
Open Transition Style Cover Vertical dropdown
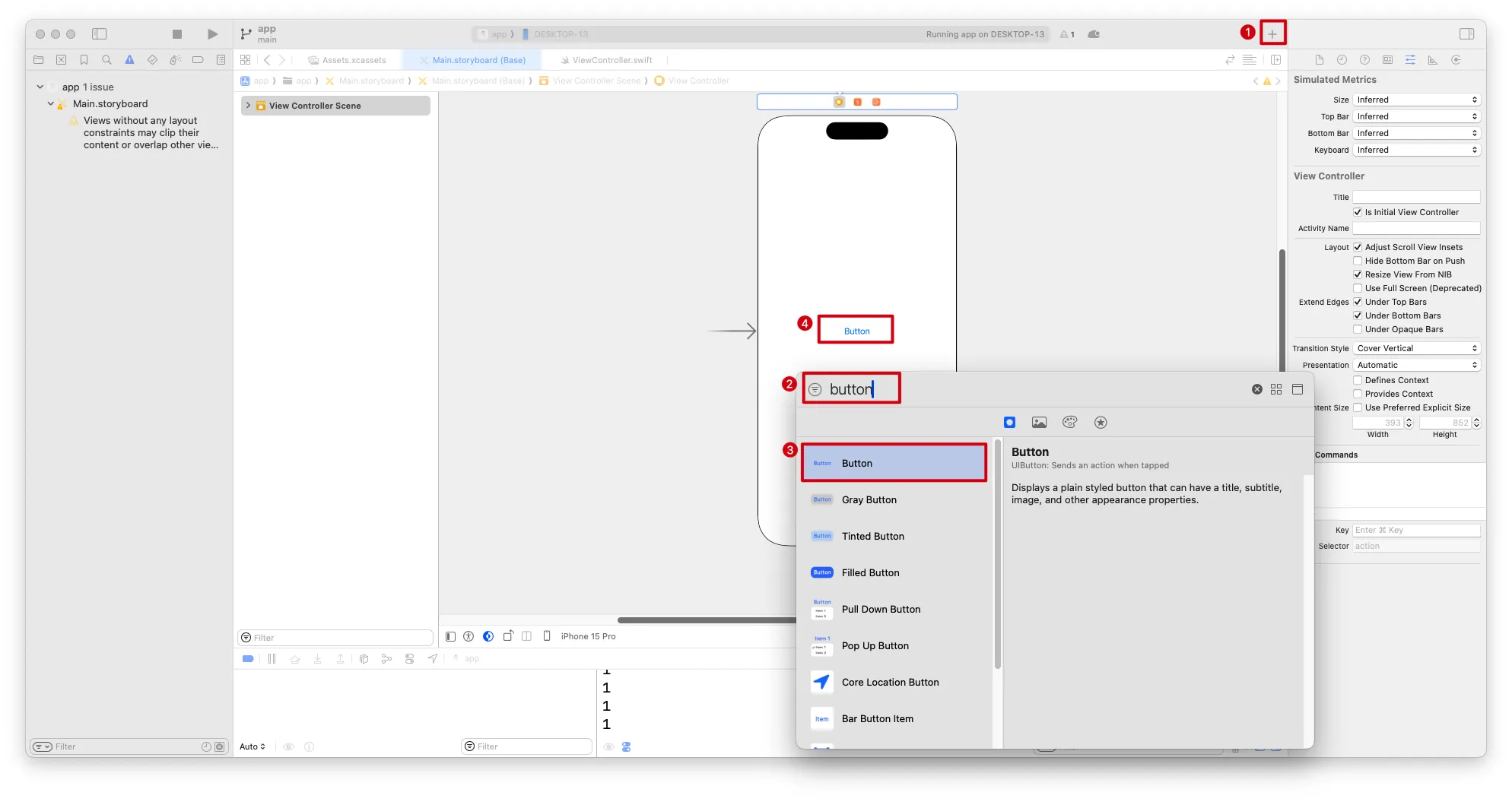[x=1416, y=348]
